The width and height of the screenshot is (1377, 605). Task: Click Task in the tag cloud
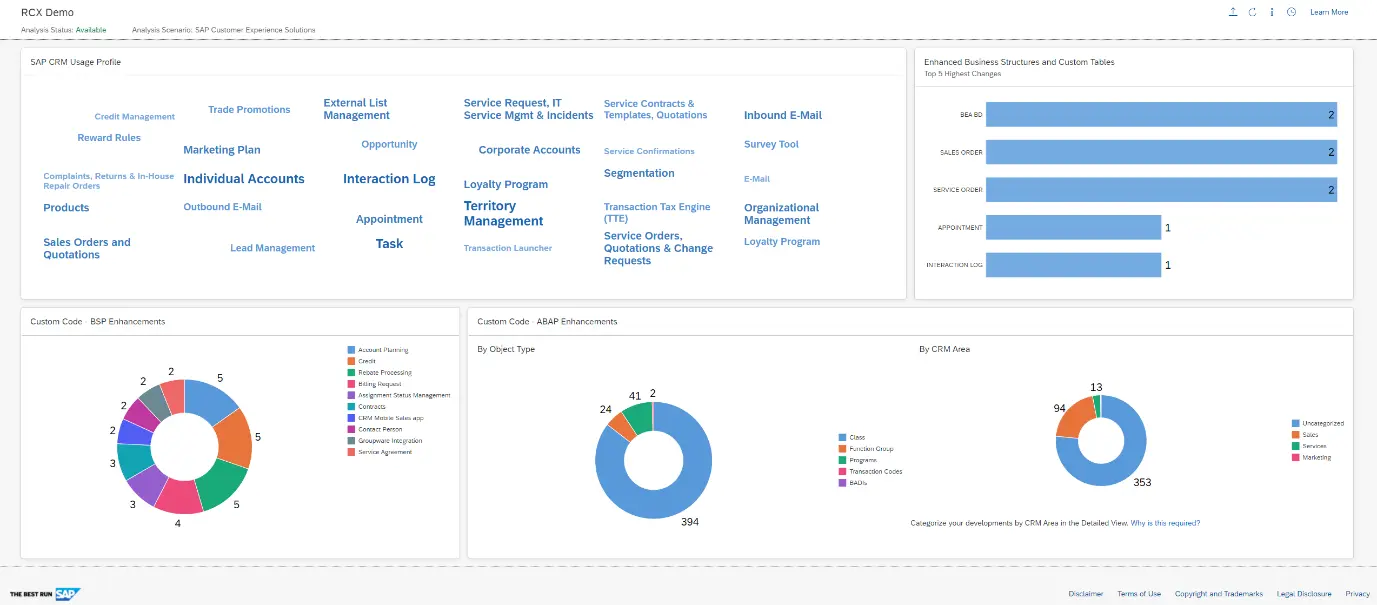(389, 244)
